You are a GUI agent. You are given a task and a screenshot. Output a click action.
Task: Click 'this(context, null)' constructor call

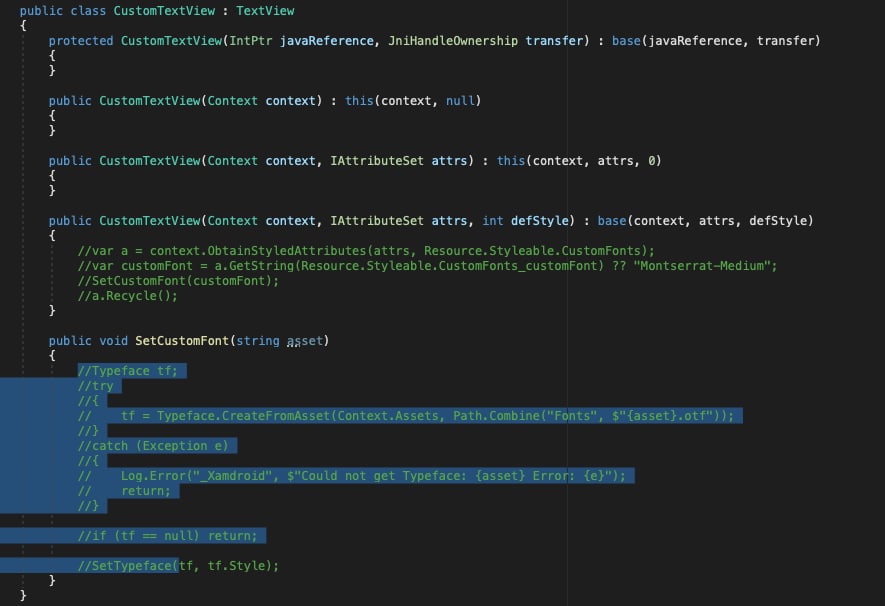(x=413, y=100)
